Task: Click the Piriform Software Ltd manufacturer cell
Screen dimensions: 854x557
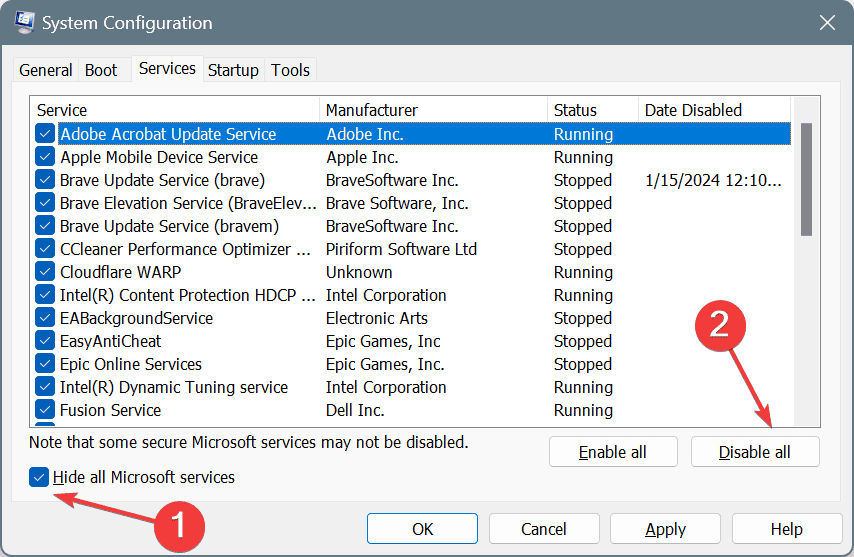Action: 401,249
